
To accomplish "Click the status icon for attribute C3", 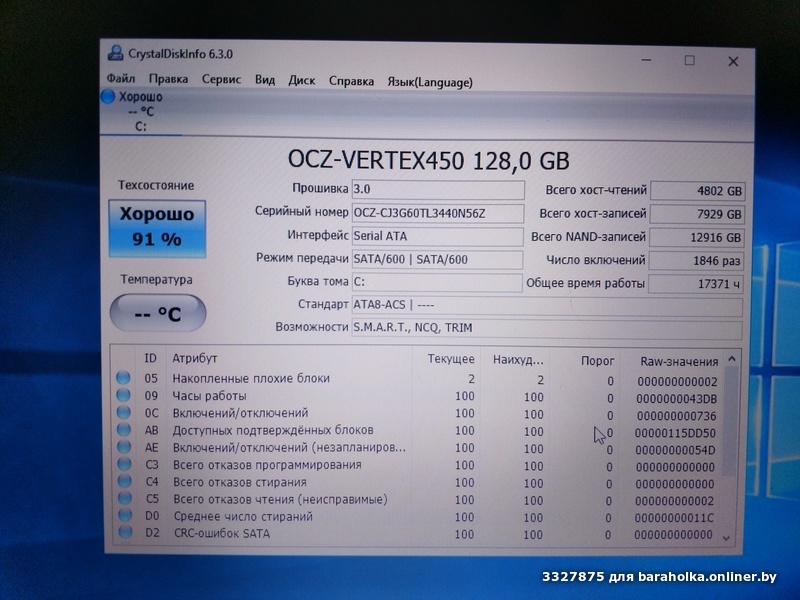I will [124, 464].
